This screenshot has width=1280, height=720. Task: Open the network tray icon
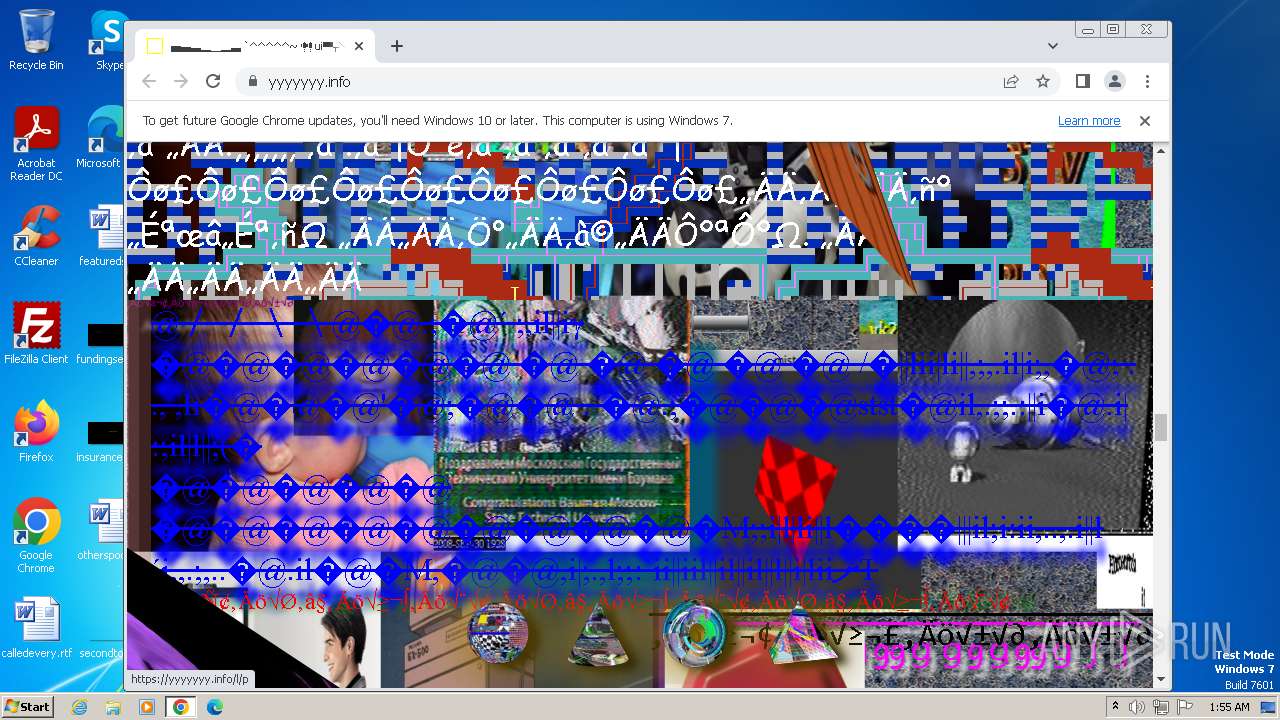click(1161, 707)
